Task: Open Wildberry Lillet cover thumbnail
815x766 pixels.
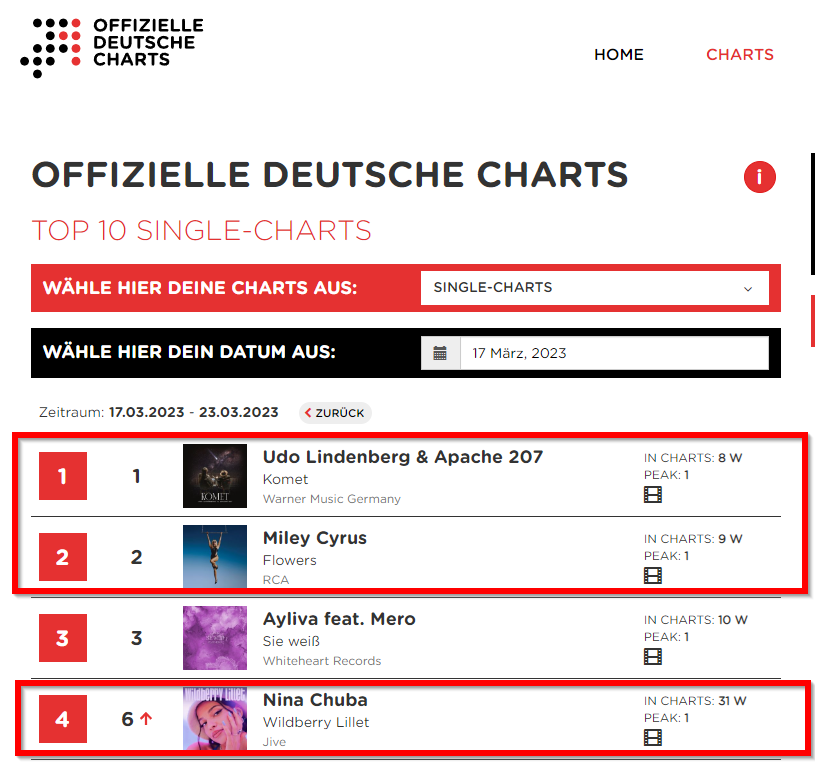Action: (x=215, y=719)
